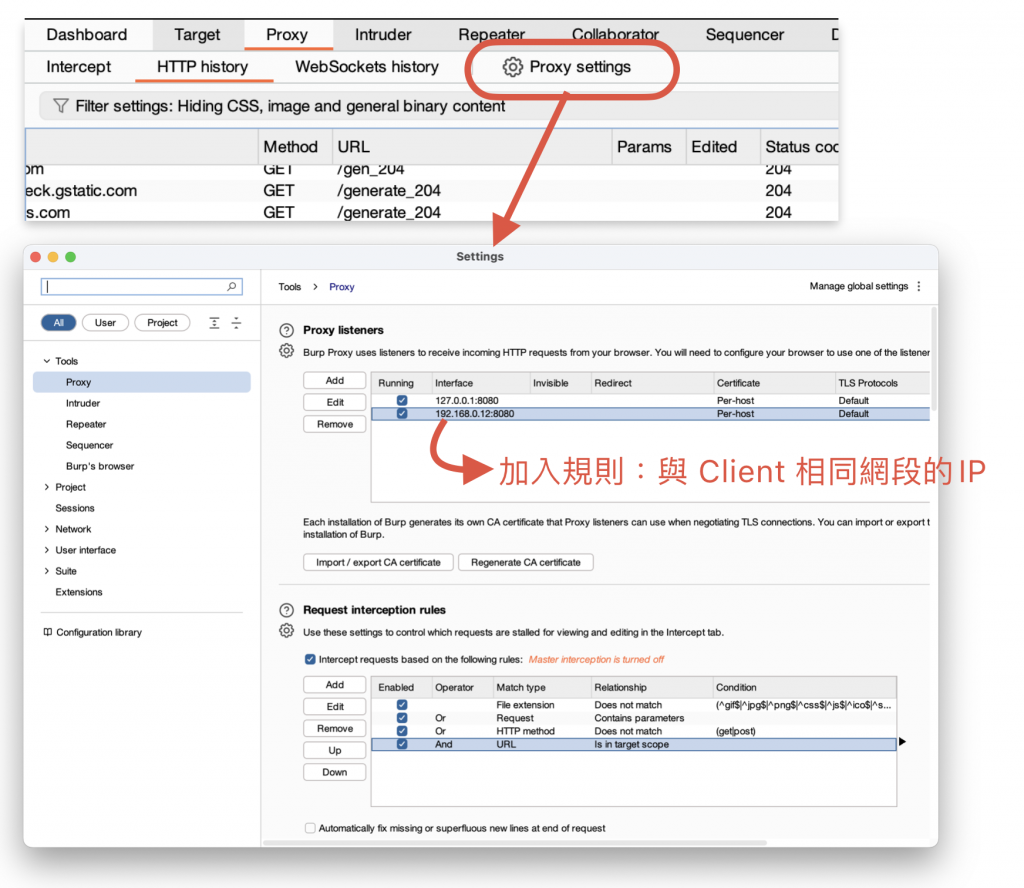The image size is (1024, 888).
Task: Click the yellow minimize window button
Action: click(x=53, y=257)
